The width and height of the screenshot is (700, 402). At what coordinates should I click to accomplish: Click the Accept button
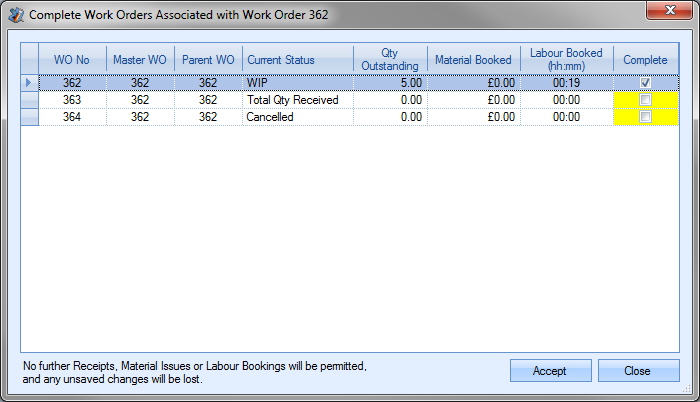(x=550, y=371)
